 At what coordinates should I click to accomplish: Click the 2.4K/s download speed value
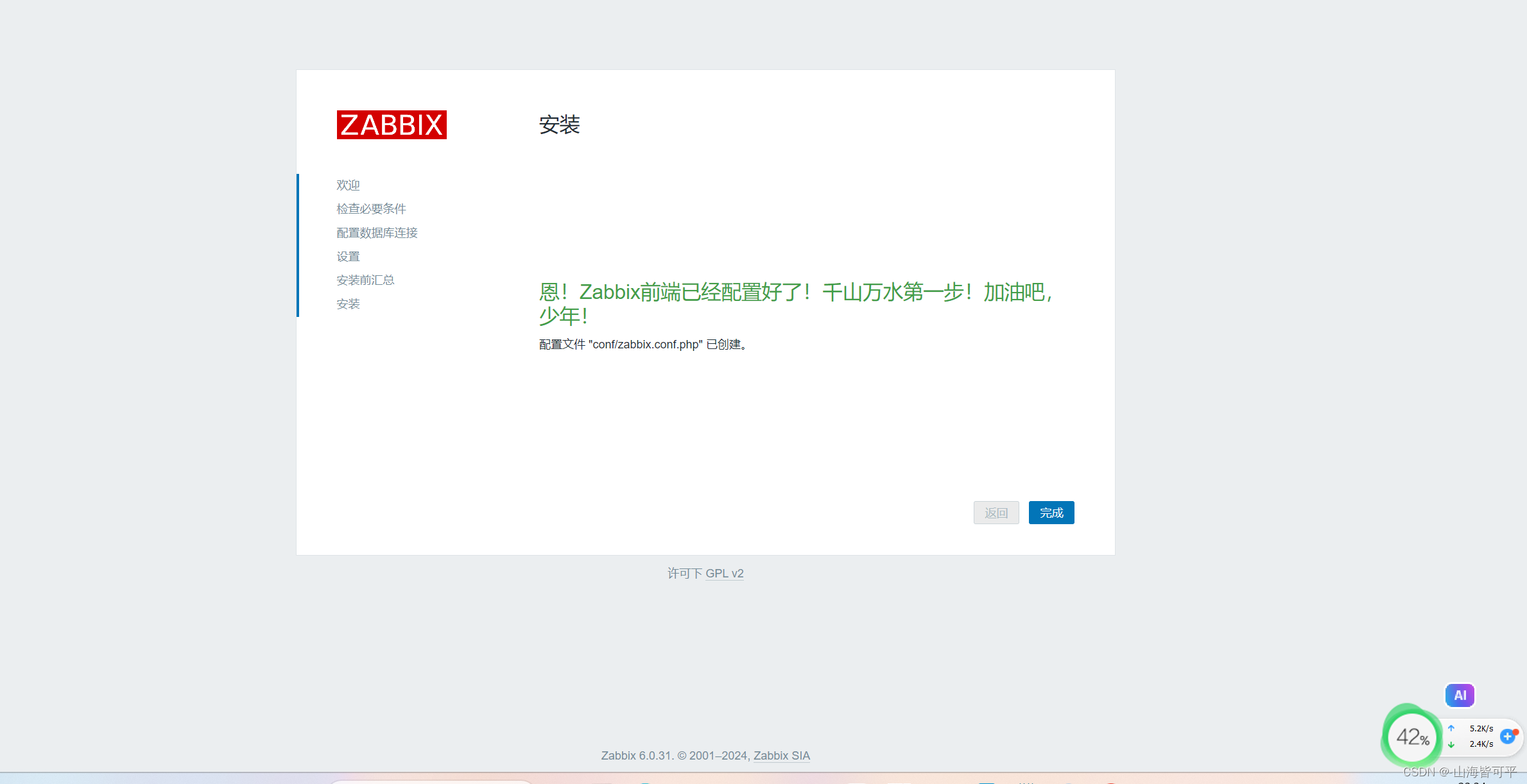tap(1481, 744)
